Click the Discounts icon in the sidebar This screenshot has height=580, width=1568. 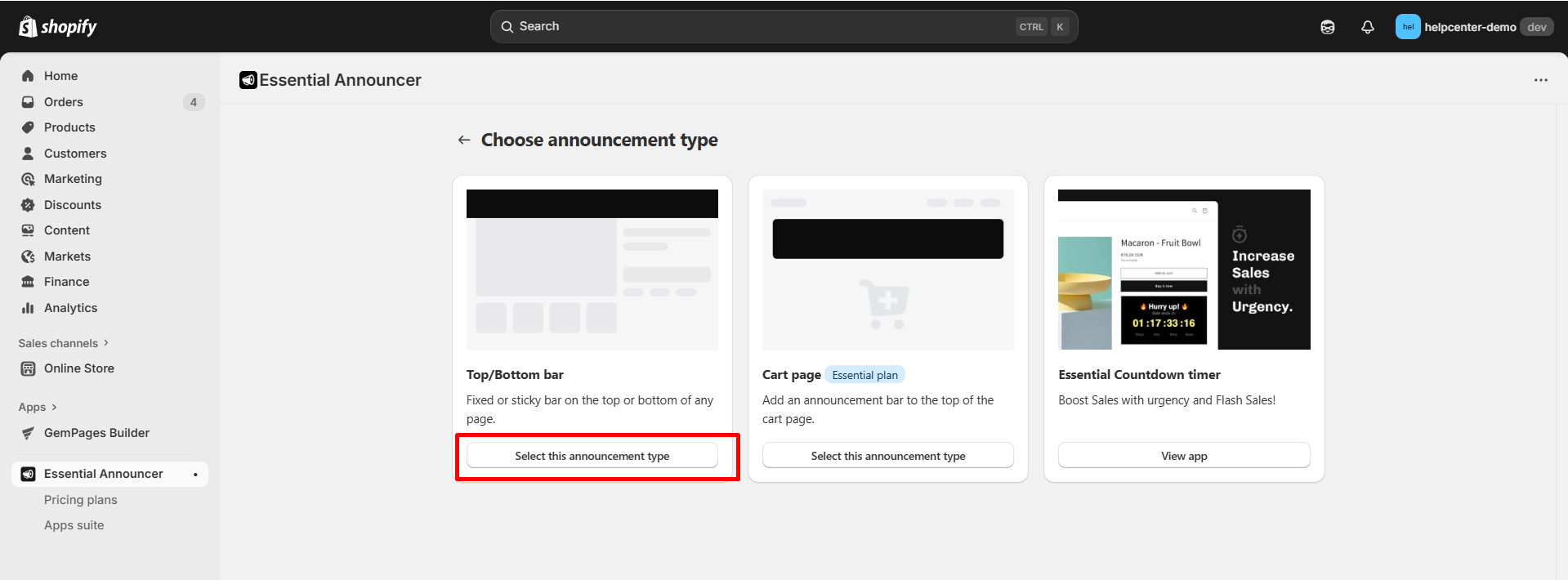pyautogui.click(x=28, y=205)
